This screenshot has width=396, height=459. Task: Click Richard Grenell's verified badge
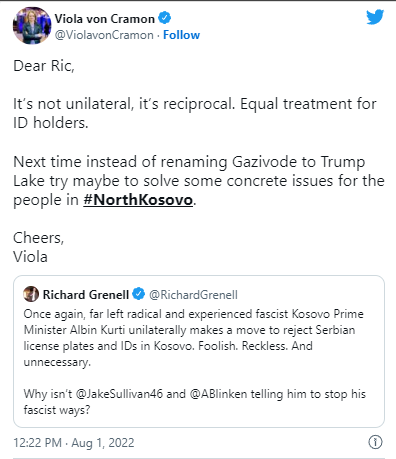point(139,294)
